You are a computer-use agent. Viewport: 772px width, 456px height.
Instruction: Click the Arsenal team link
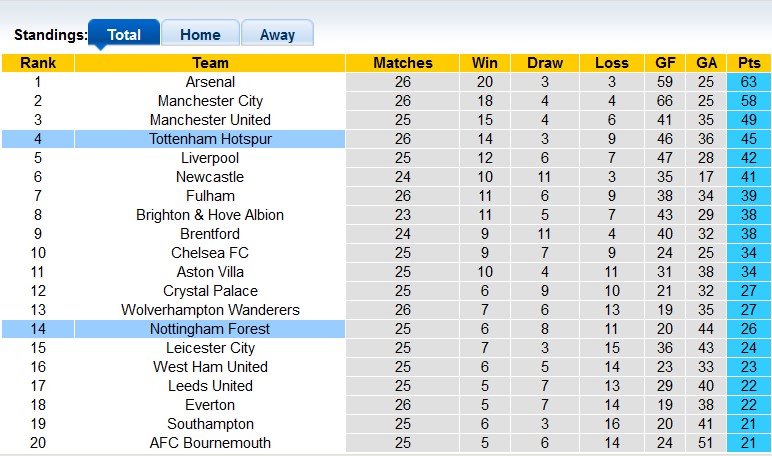[x=210, y=82]
